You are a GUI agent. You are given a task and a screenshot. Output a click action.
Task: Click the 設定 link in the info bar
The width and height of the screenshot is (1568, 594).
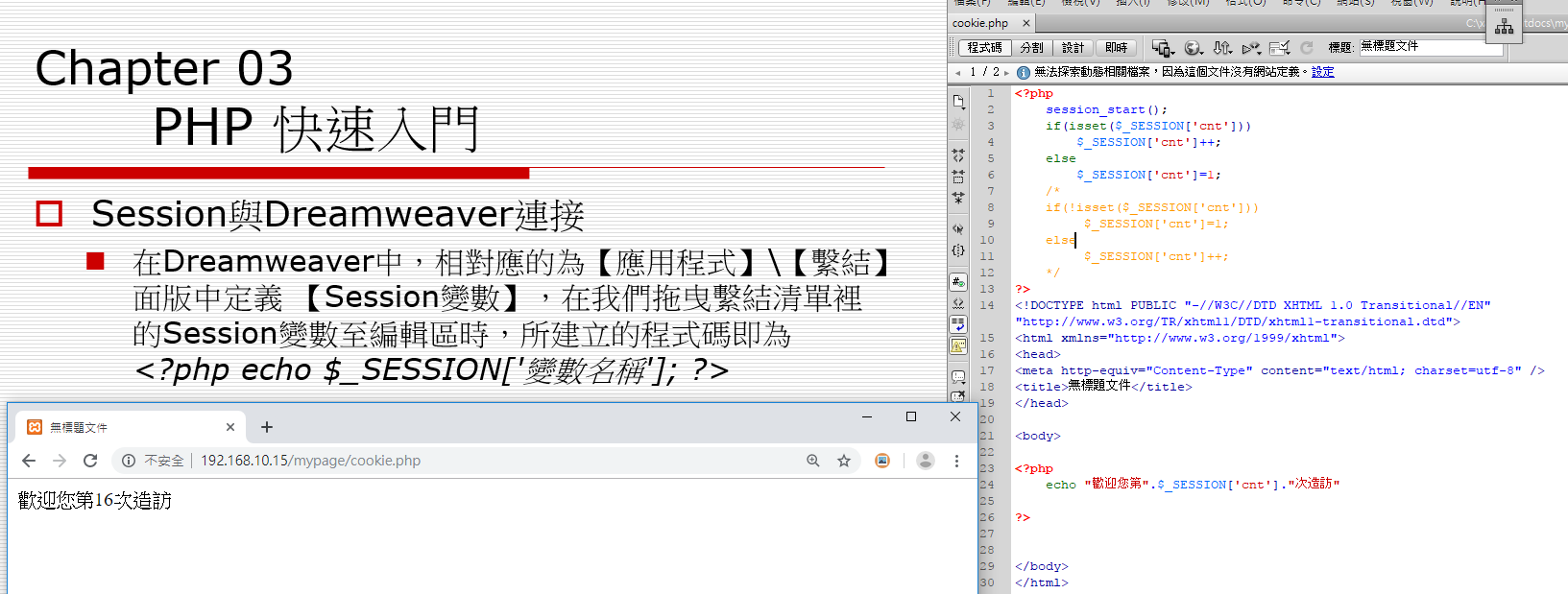pos(1322,72)
